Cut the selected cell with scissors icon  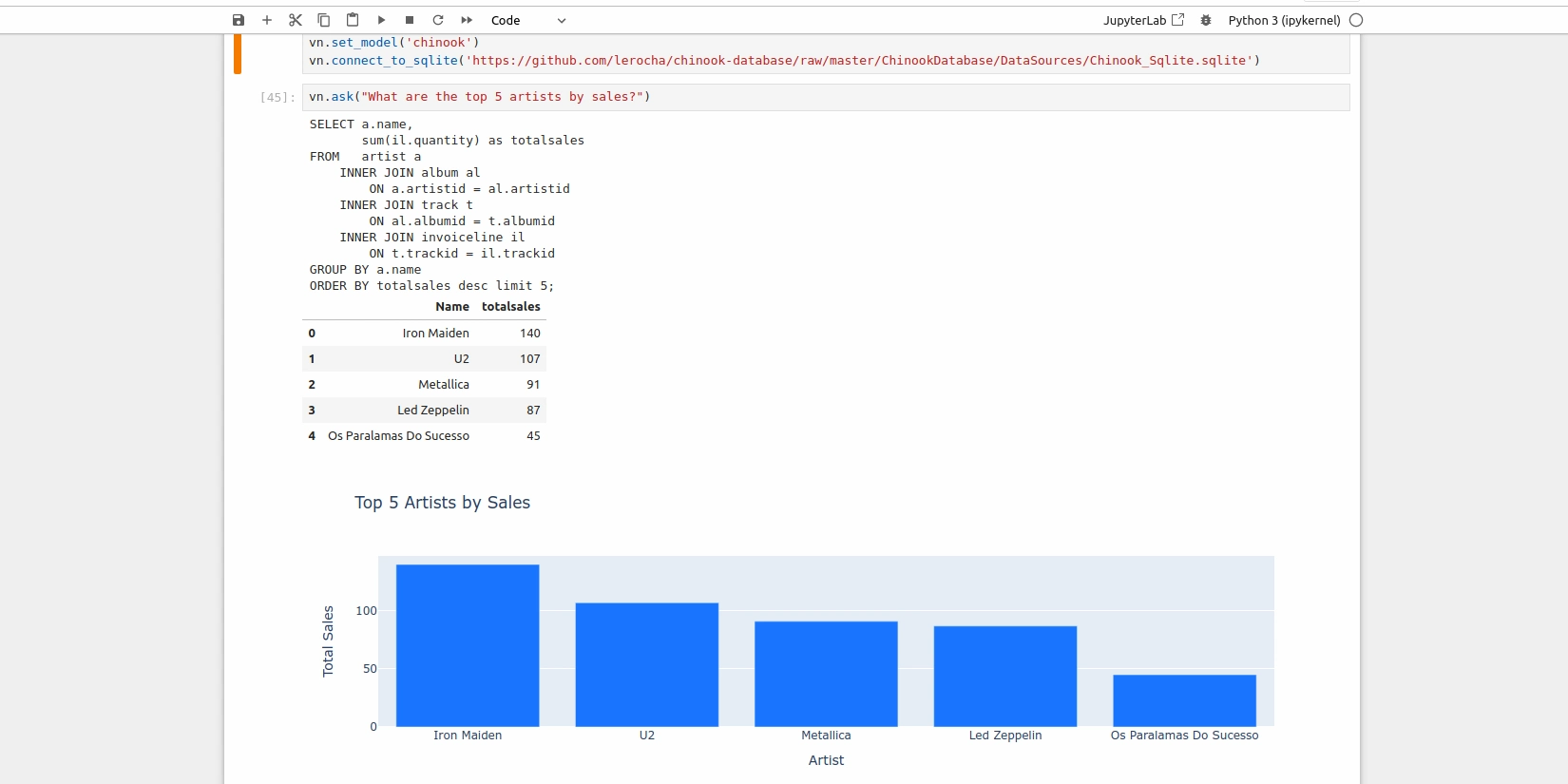(296, 20)
